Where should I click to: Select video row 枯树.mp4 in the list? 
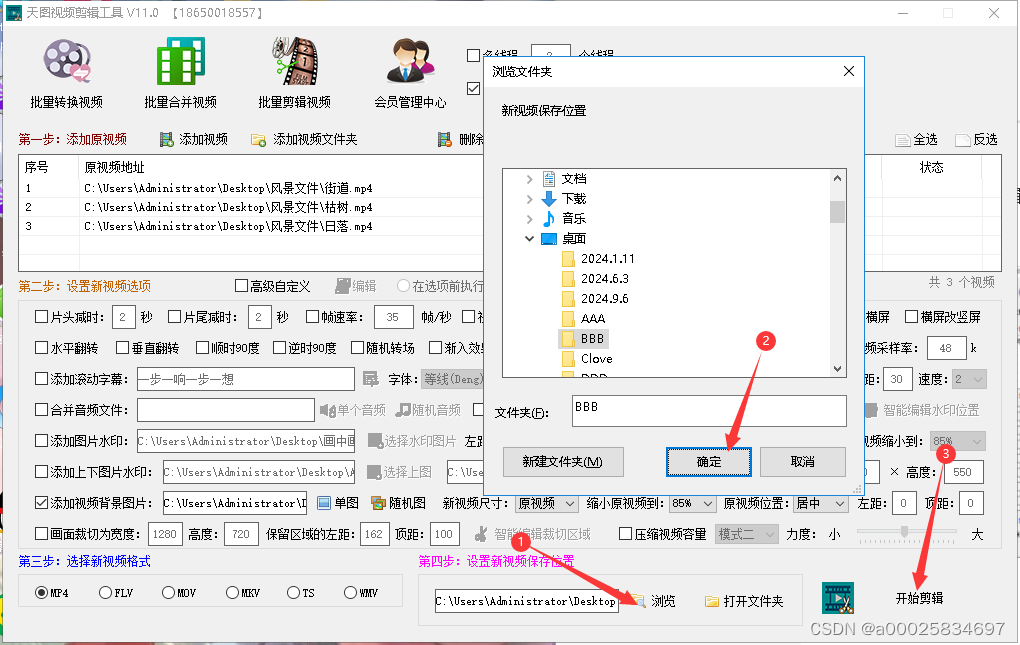pos(228,207)
